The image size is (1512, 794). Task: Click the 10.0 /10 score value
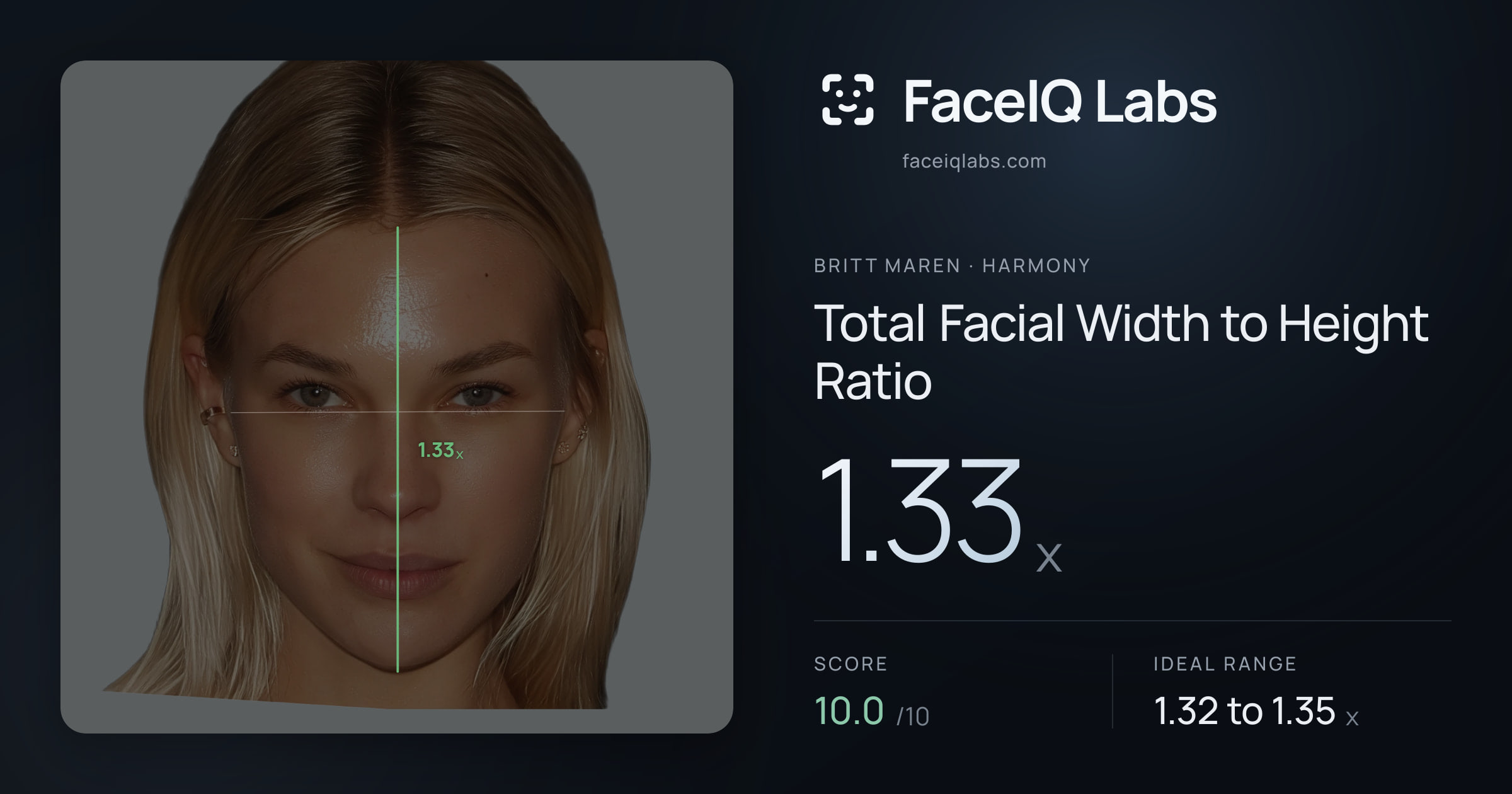(x=872, y=711)
